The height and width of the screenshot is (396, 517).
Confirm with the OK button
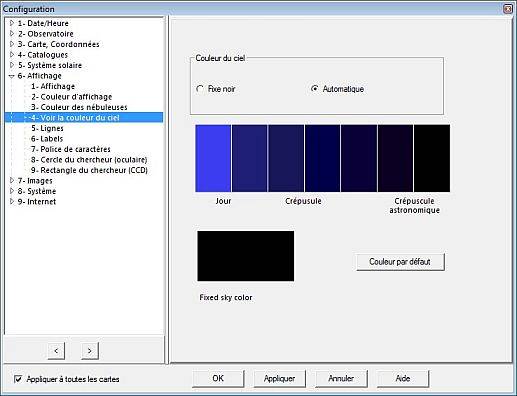click(x=218, y=379)
